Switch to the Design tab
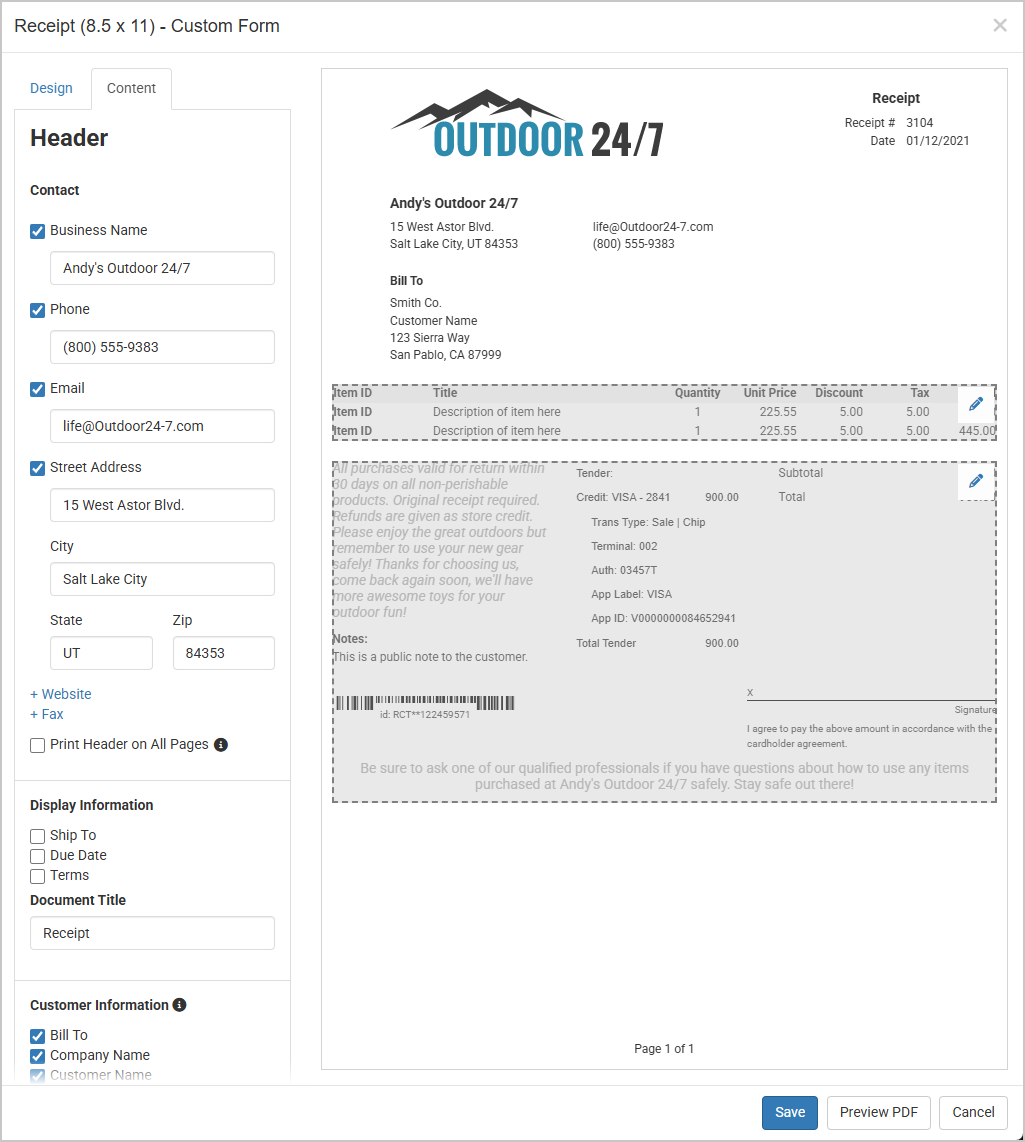This screenshot has width=1025, height=1142. tap(51, 88)
